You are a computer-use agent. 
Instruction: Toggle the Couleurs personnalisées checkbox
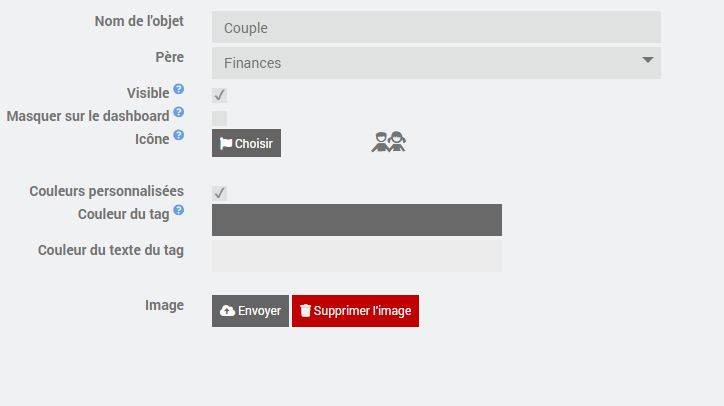click(x=219, y=193)
